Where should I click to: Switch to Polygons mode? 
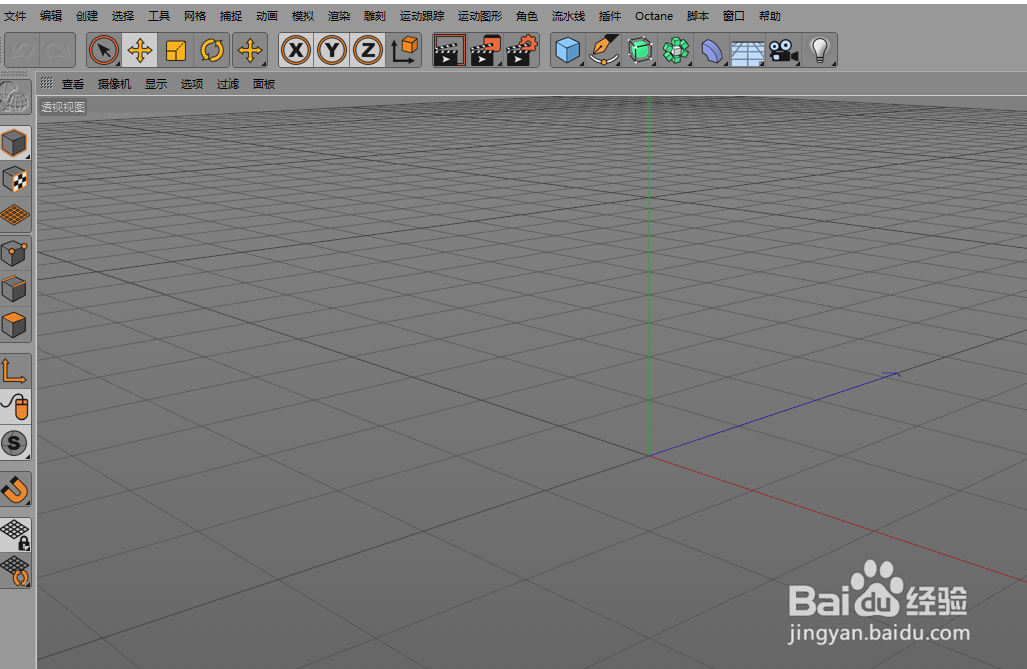(x=14, y=324)
